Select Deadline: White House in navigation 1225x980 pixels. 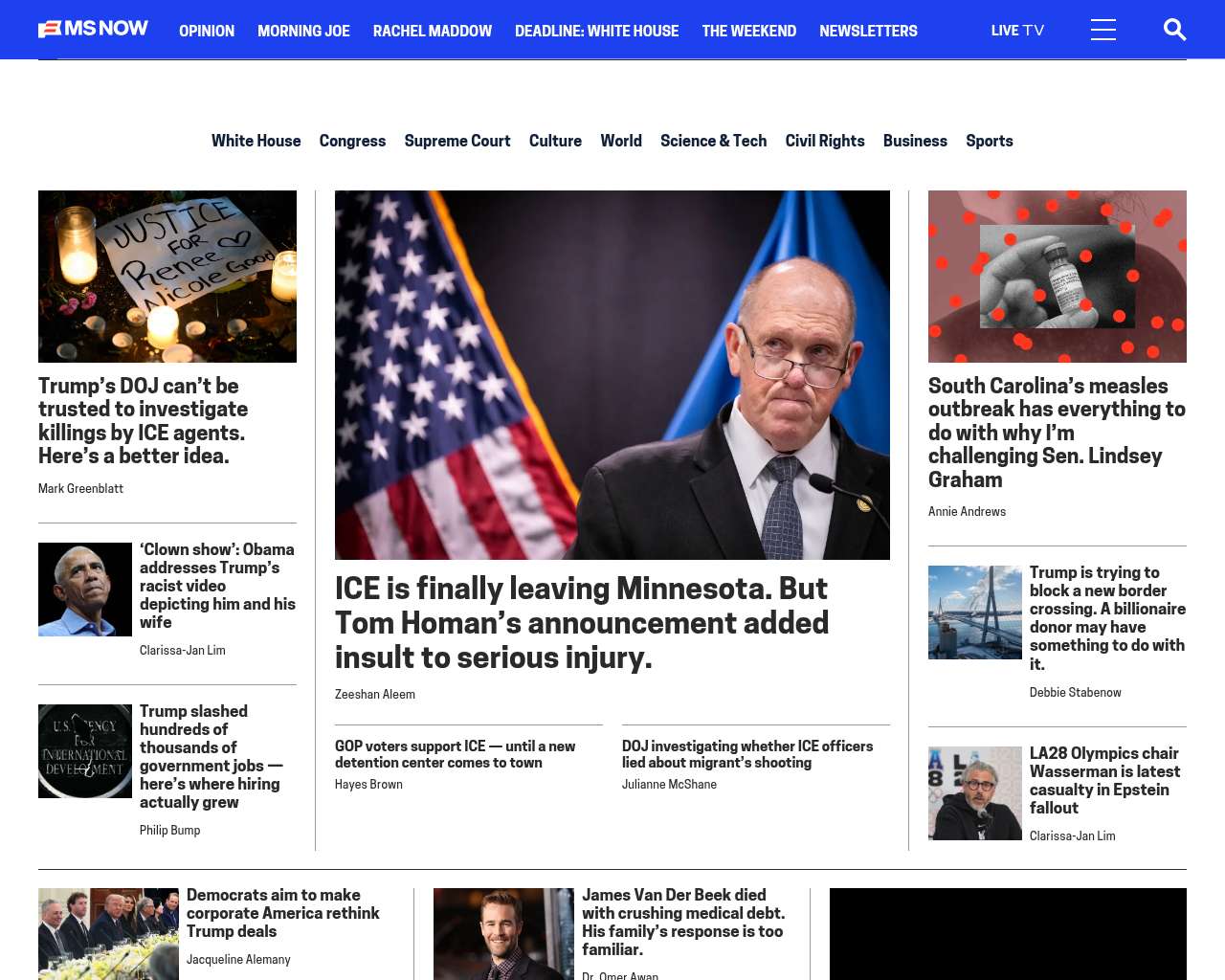pyautogui.click(x=596, y=31)
